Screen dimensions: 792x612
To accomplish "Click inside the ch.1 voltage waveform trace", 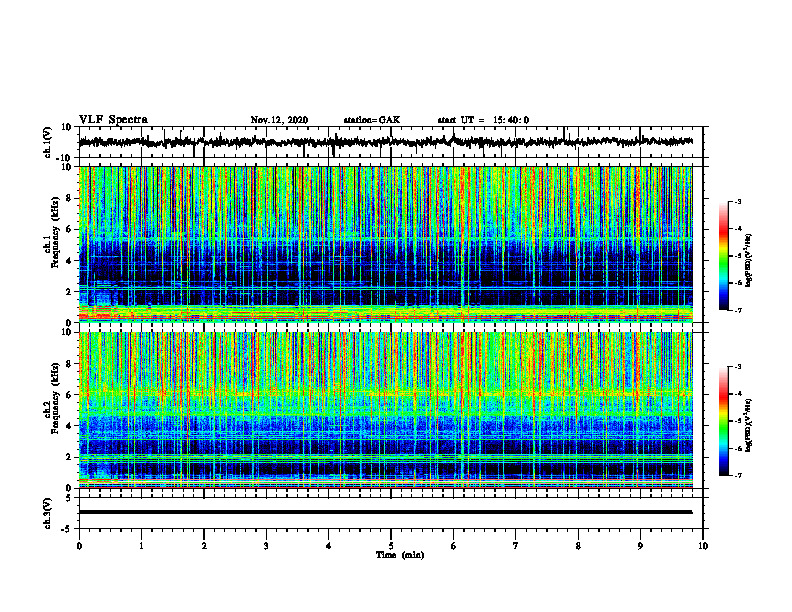I will 385,142.
